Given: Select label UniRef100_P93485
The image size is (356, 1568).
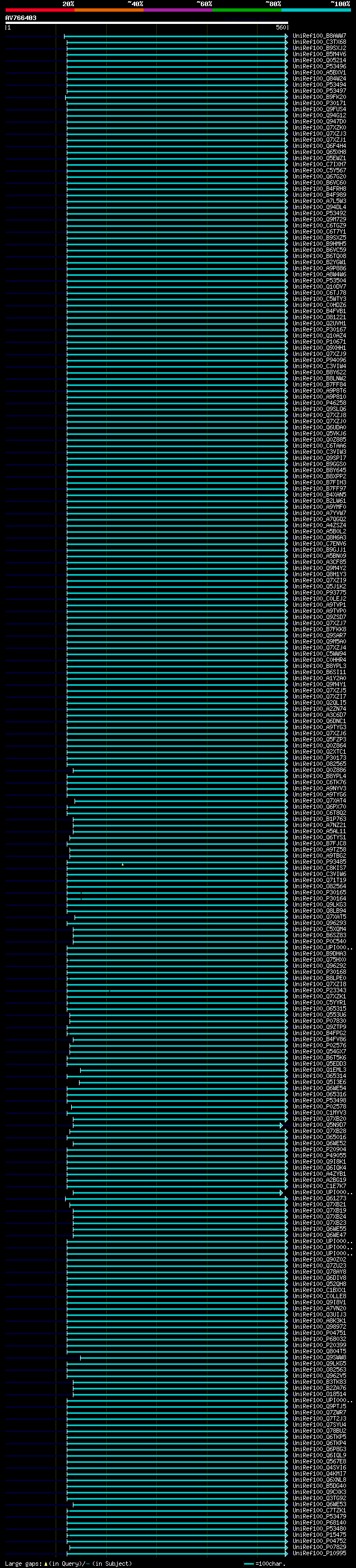Looking at the screenshot, I should (319, 862).
